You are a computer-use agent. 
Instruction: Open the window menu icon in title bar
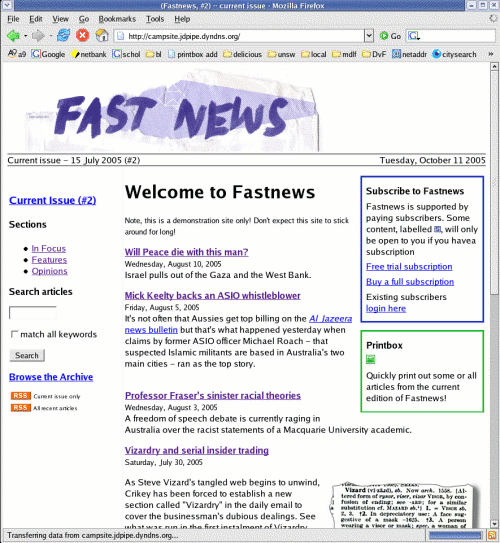[x=7, y=5]
